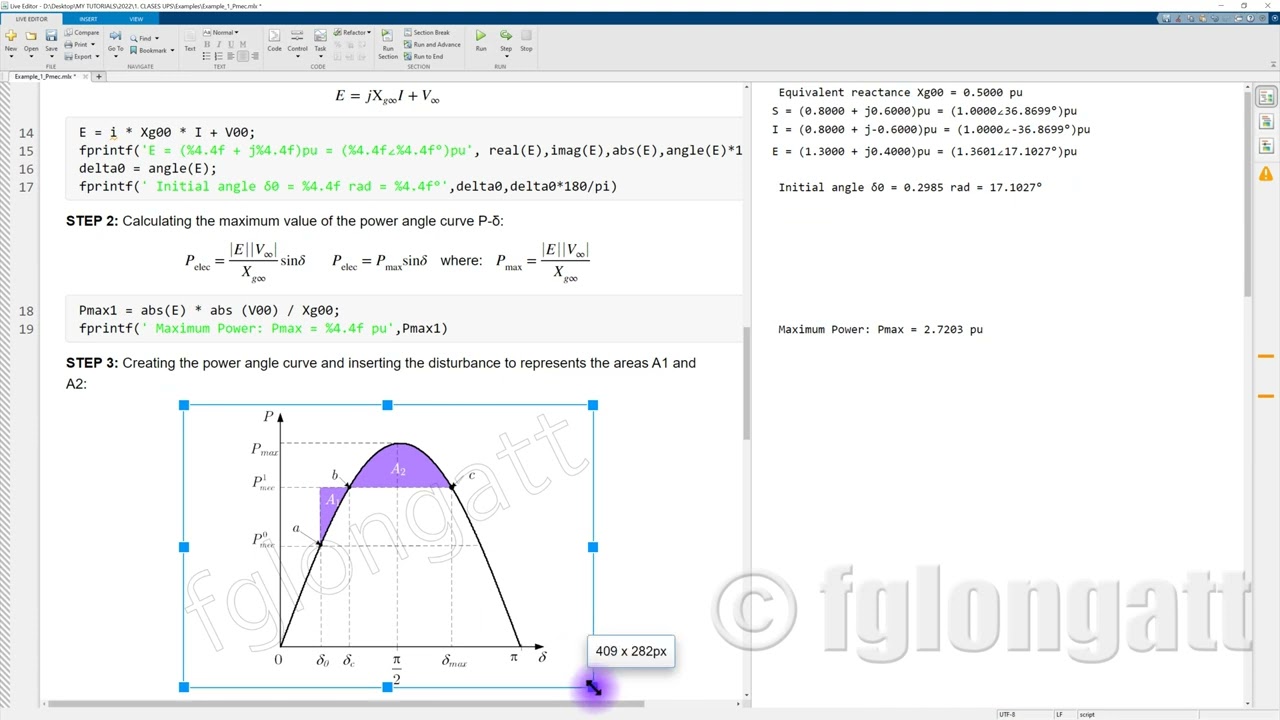The width and height of the screenshot is (1280, 720).
Task: Click quick-access Undo icon
Action: [1214, 18]
